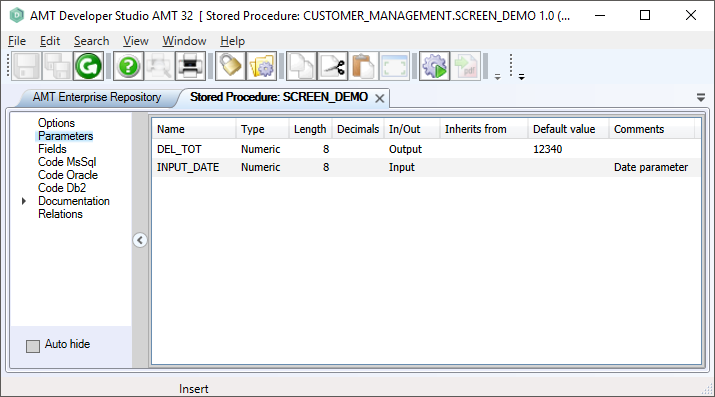Click the Save floppy disk icon
Image resolution: width=715 pixels, height=397 pixels.
coord(26,67)
